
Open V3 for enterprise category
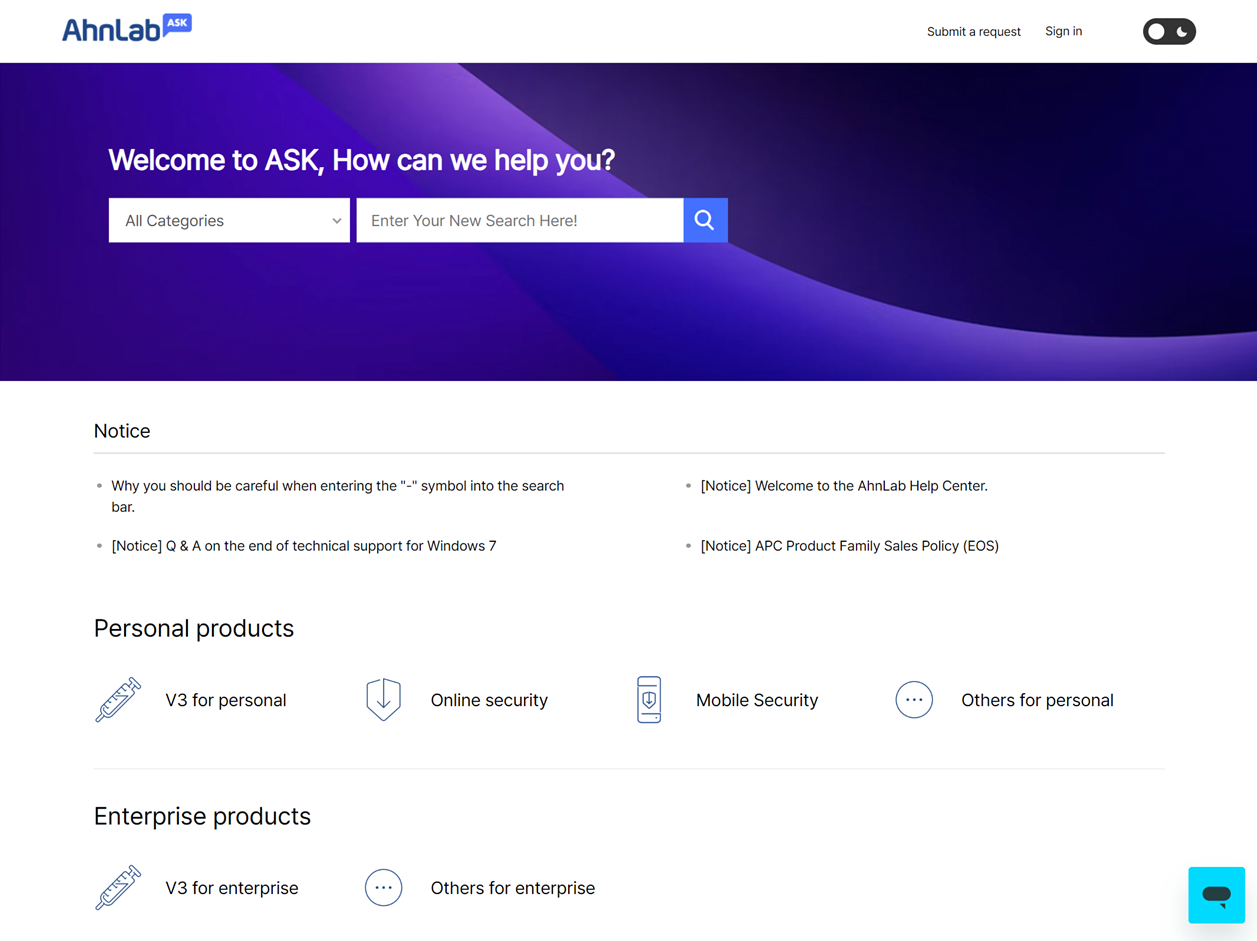pos(232,888)
